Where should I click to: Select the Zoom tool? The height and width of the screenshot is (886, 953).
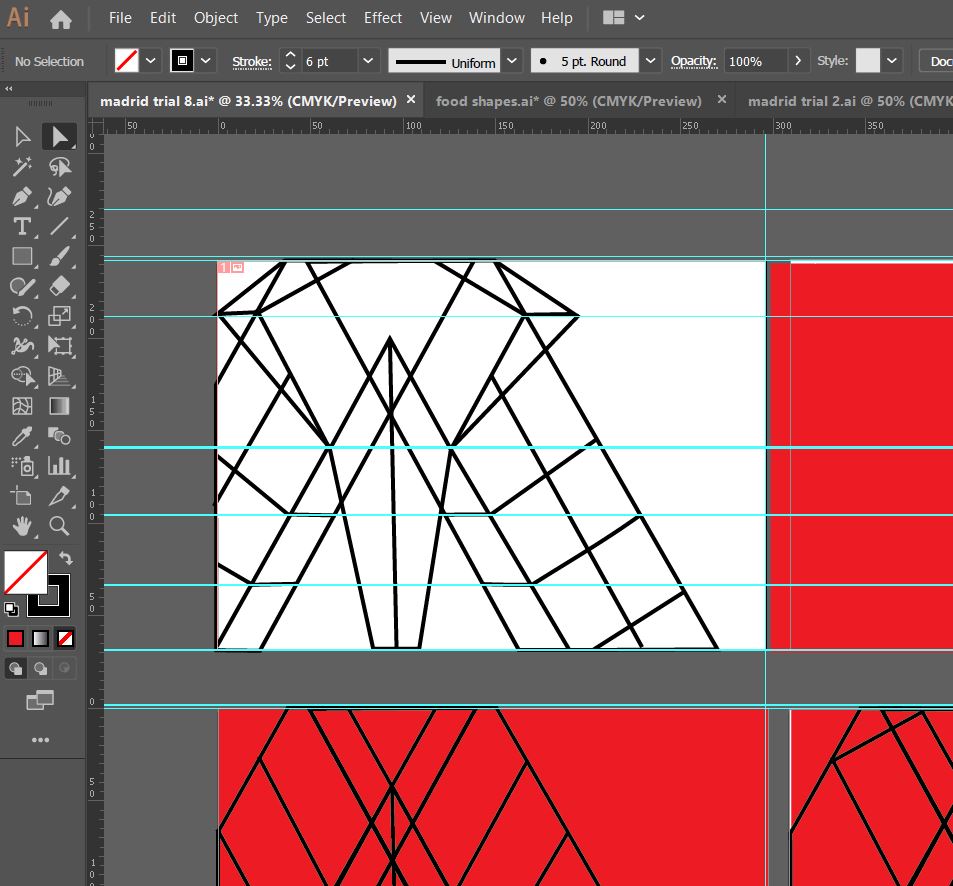60,526
